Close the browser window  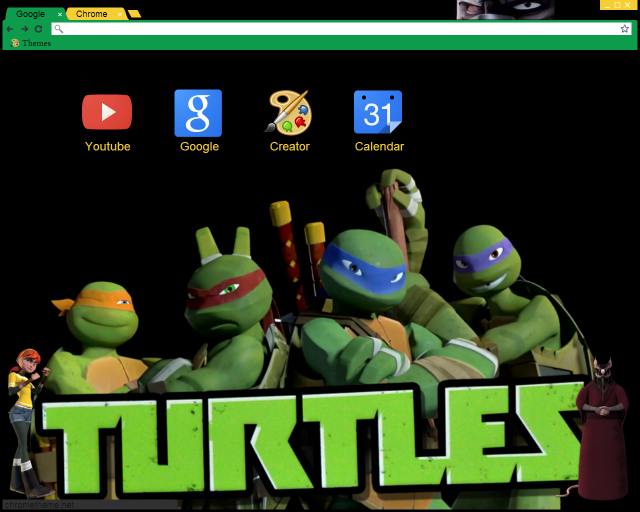coord(628,5)
